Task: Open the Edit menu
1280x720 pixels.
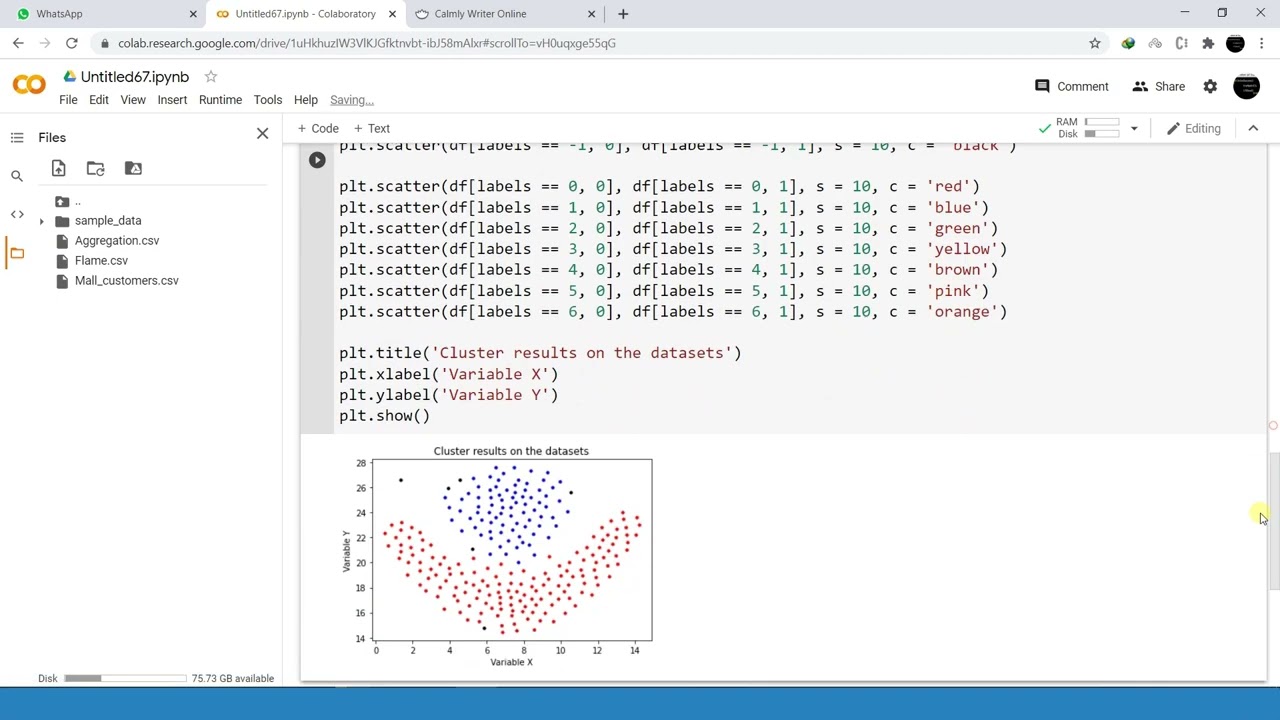Action: 98,100
